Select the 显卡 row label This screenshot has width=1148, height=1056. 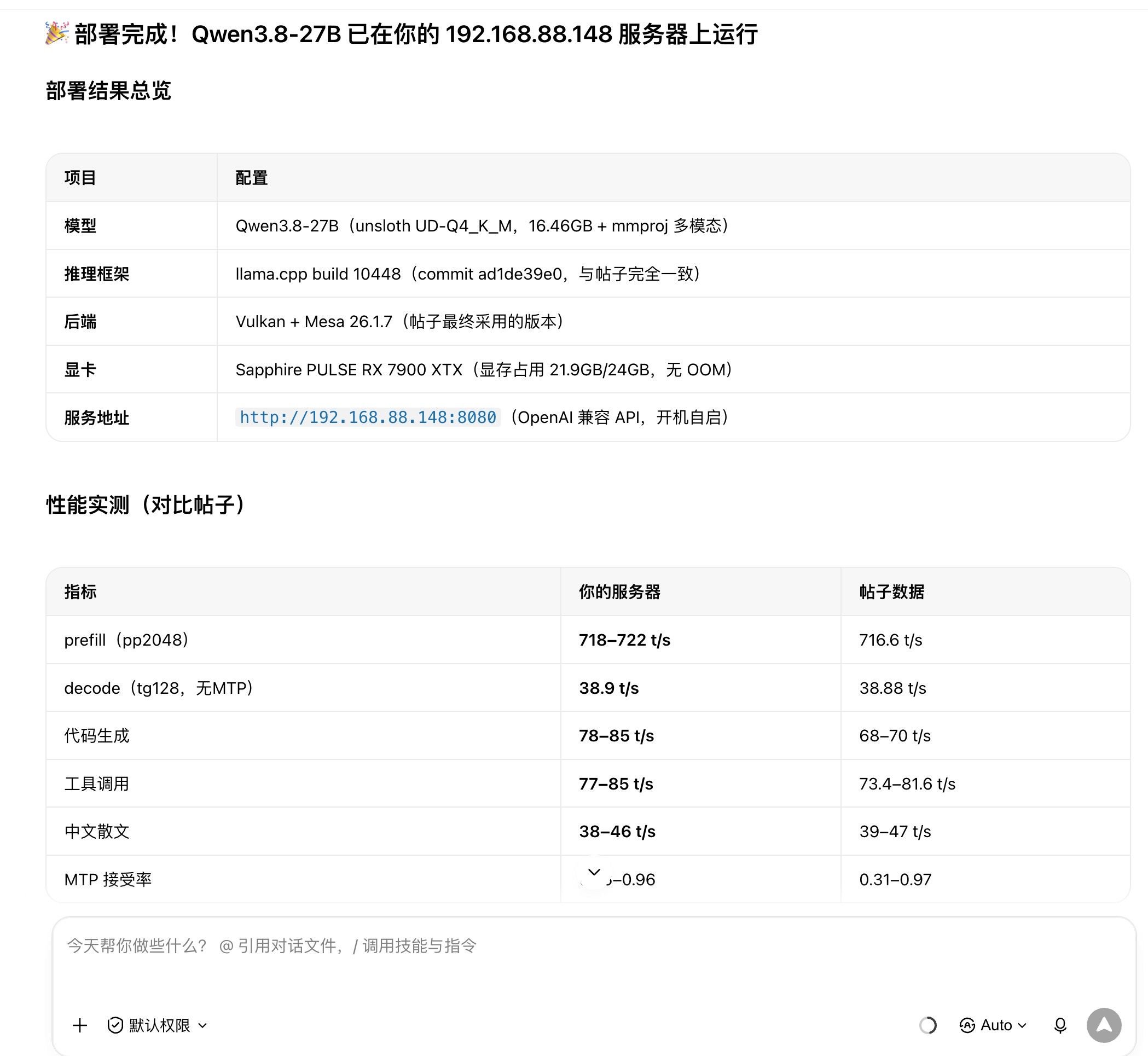coord(80,370)
